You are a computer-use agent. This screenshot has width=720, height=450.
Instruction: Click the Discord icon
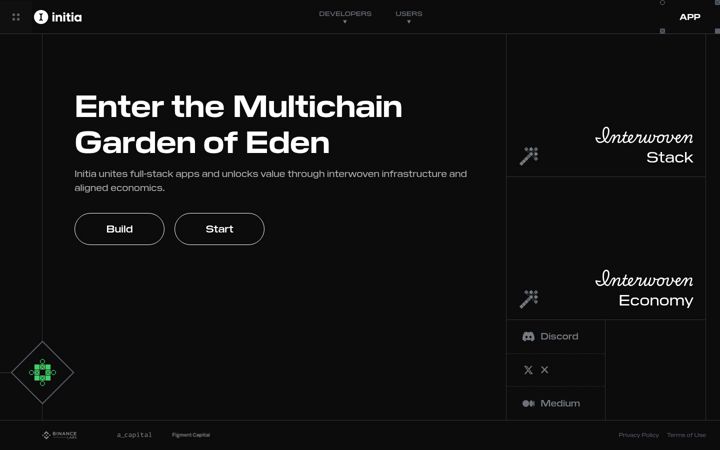[528, 337]
